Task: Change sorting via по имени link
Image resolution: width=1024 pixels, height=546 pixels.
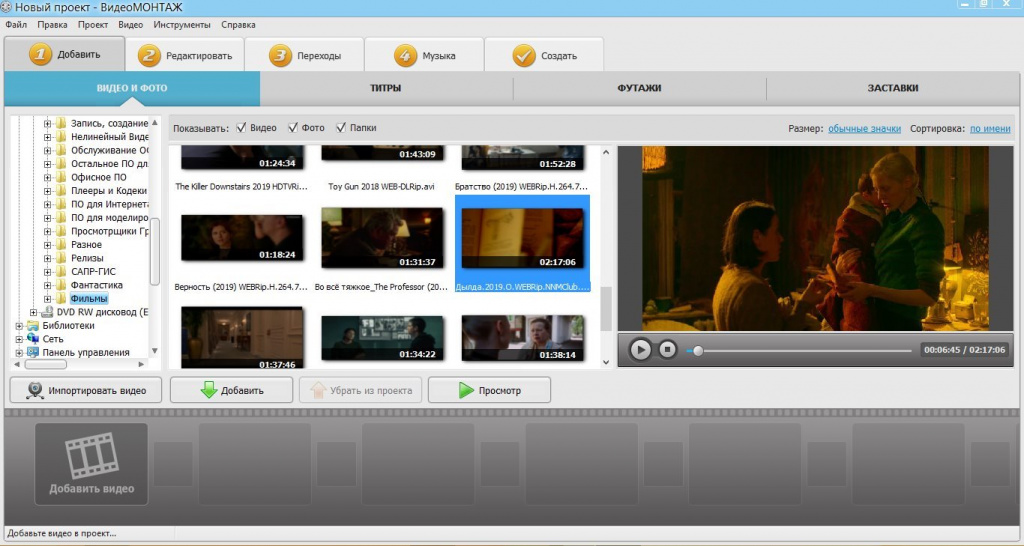Action: point(990,129)
